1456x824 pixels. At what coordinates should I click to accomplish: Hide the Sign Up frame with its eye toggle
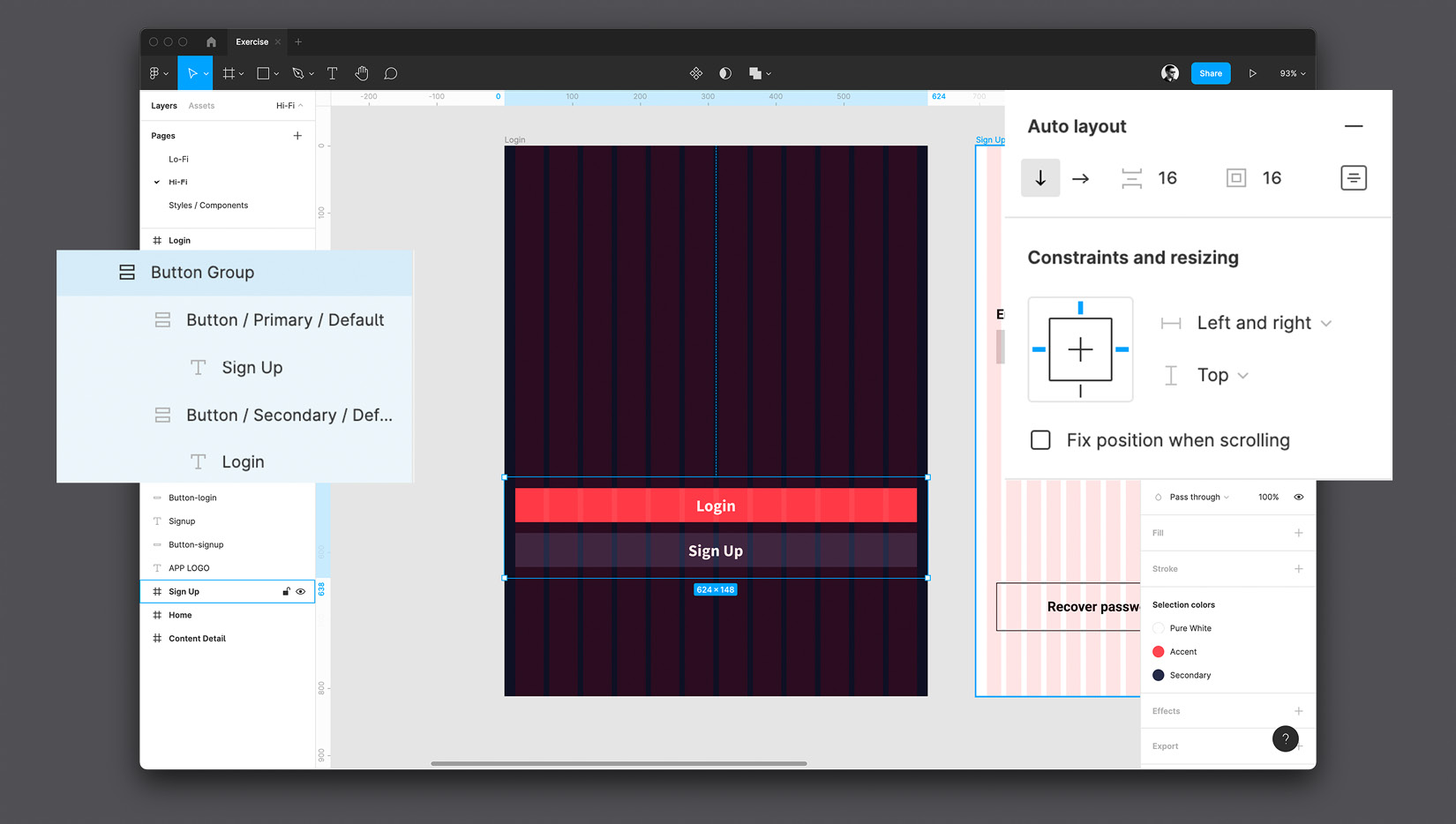301,591
